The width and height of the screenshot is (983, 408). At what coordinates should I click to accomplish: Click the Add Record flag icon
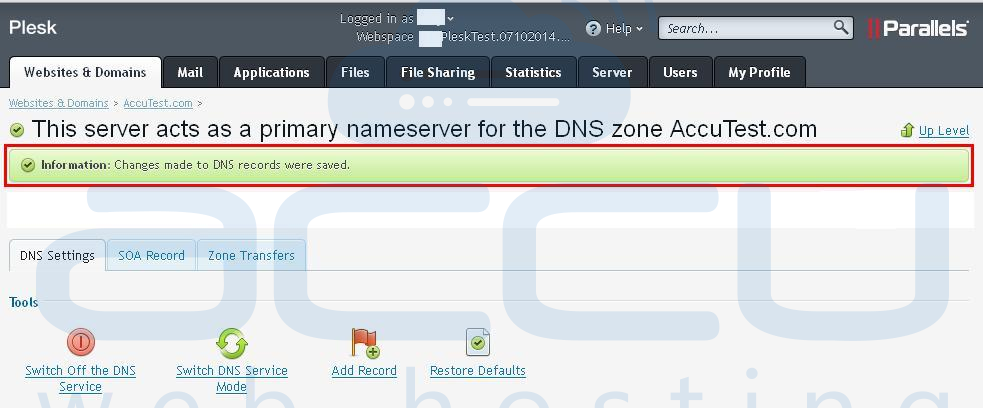[x=365, y=343]
